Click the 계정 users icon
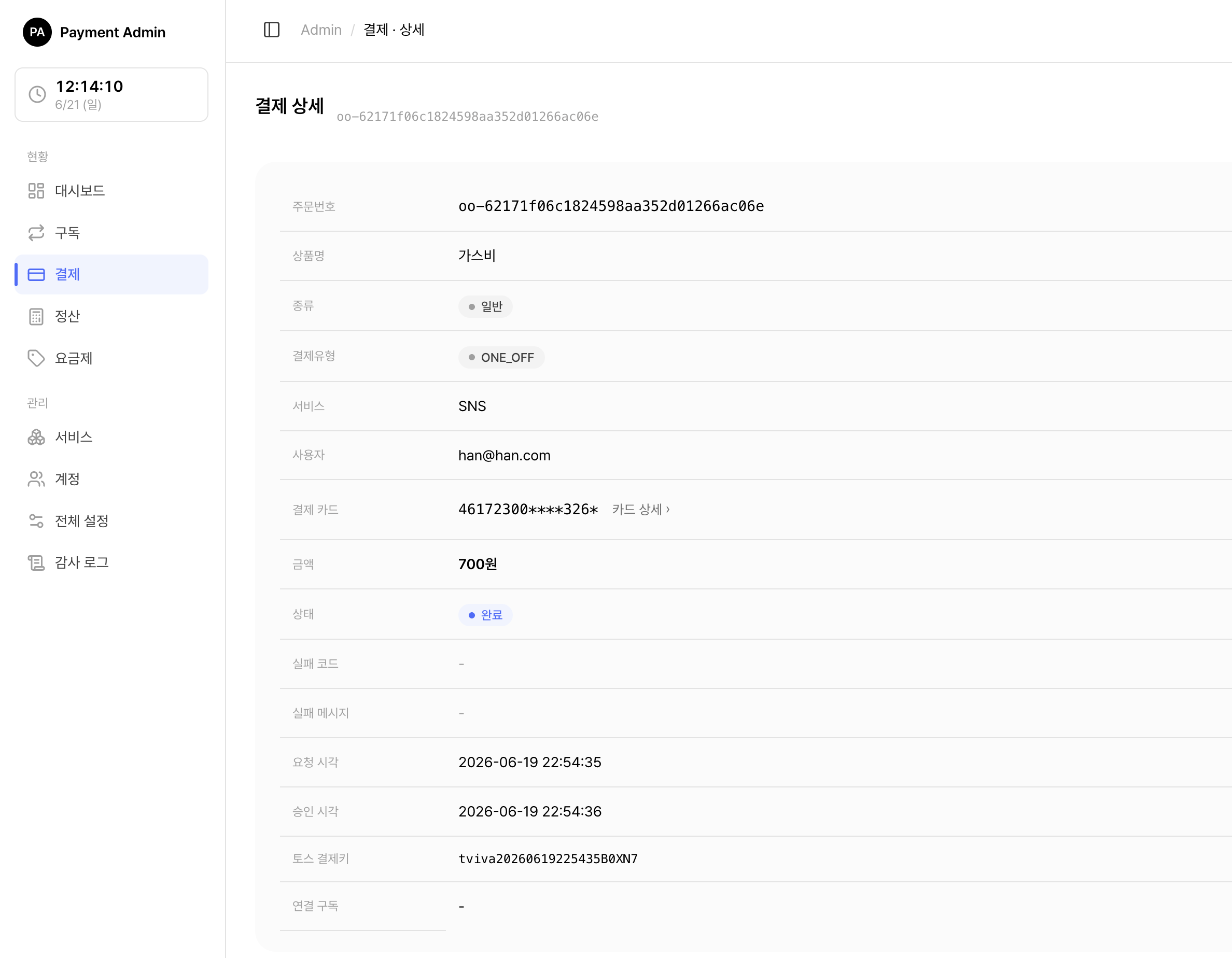This screenshot has height=958, width=1232. point(36,478)
